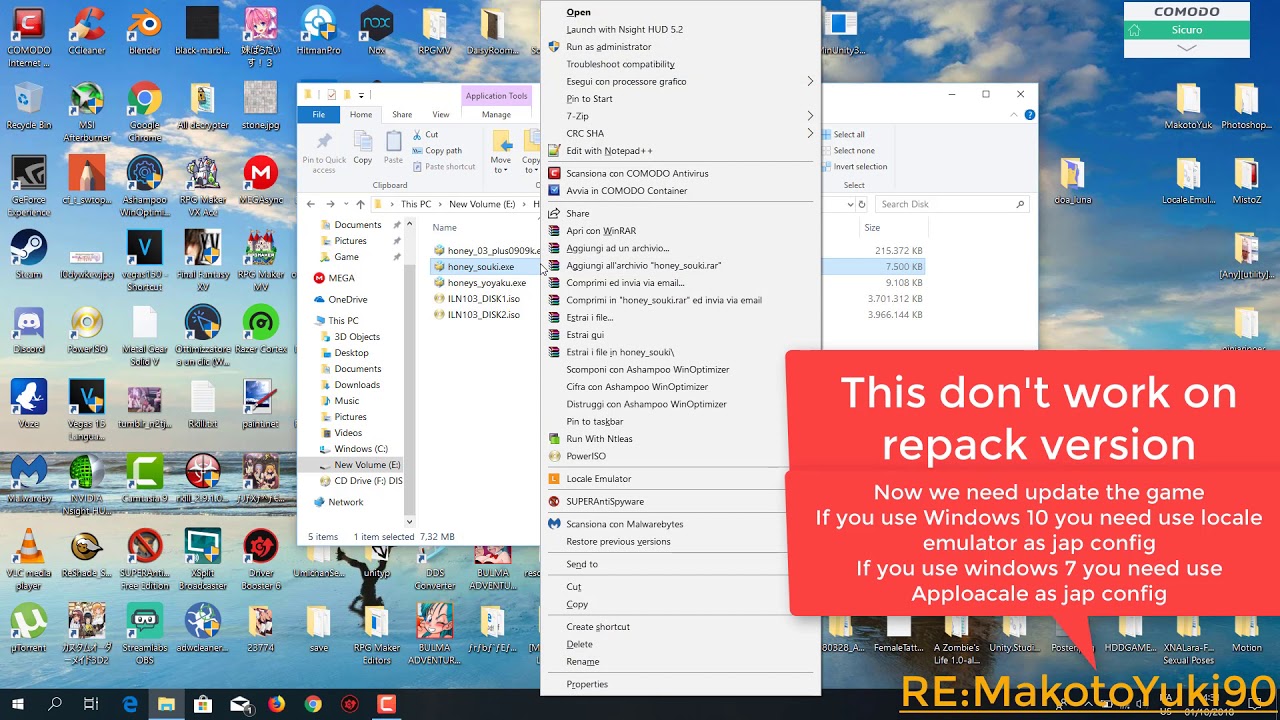
Task: Click Invert selection button
Action: (x=854, y=167)
